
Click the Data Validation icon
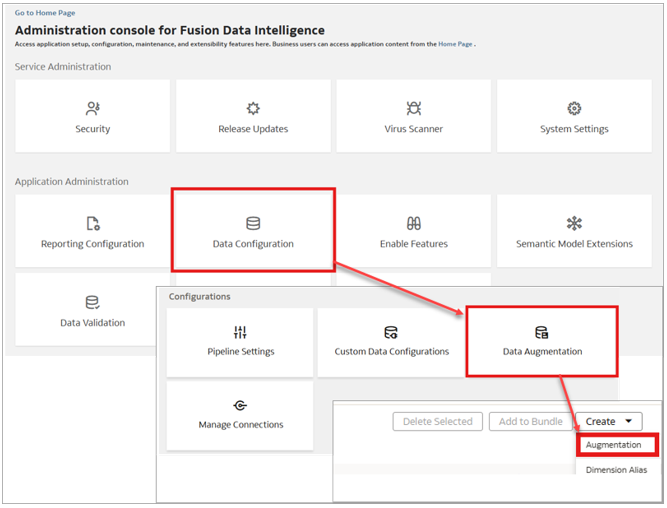pyautogui.click(x=93, y=302)
